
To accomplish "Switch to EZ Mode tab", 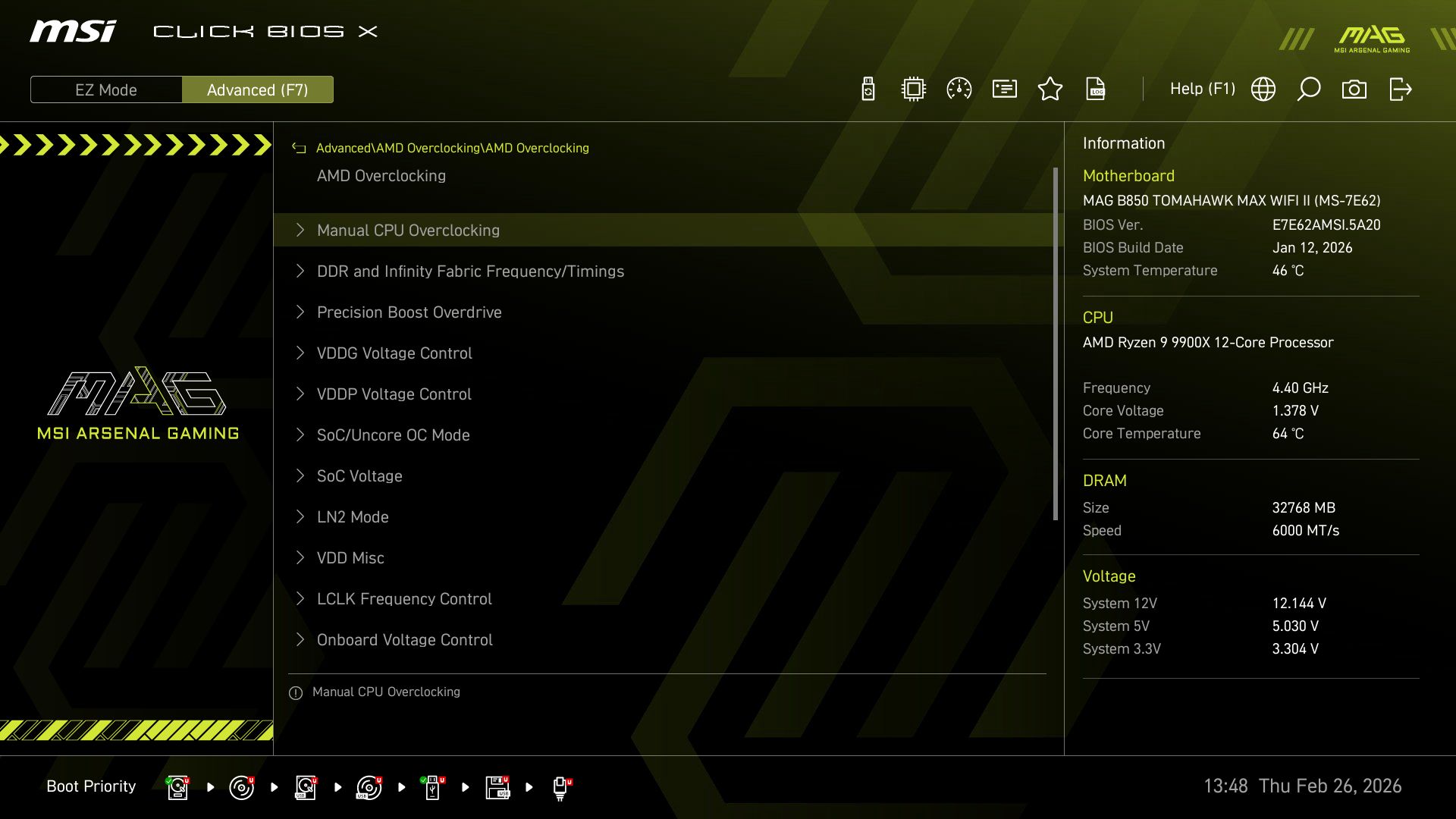I will [x=106, y=89].
